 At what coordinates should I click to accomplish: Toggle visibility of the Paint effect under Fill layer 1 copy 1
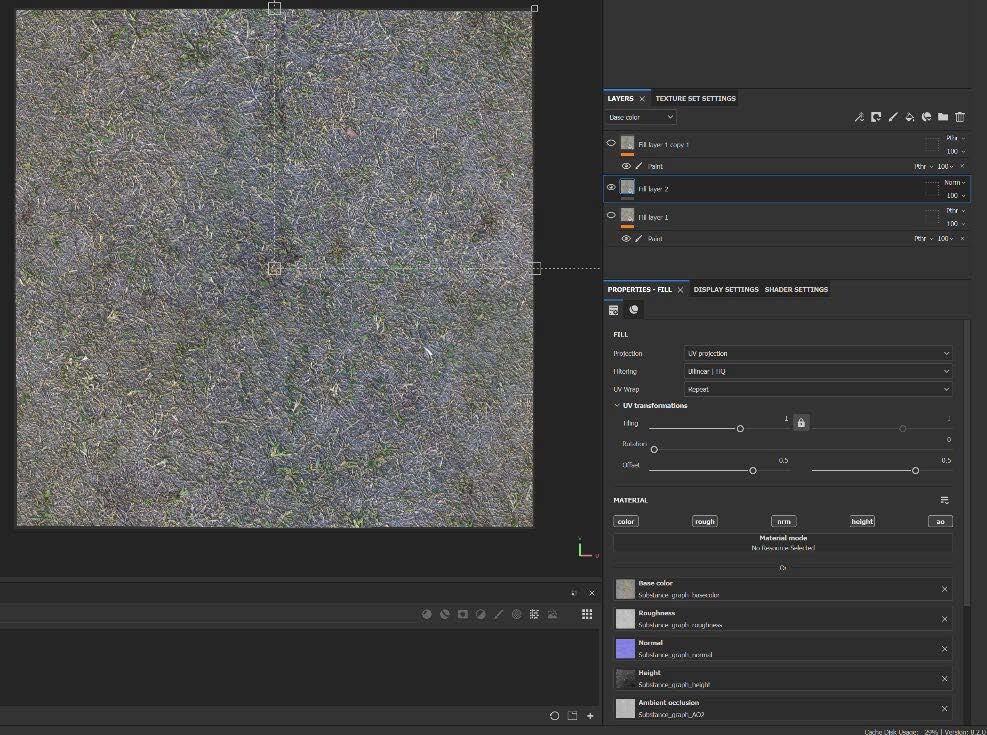(624, 166)
